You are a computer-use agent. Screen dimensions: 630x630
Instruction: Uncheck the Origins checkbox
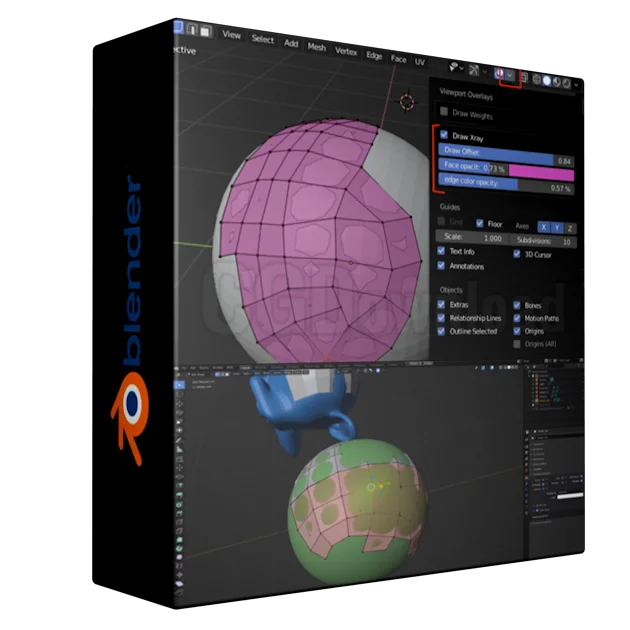517,331
